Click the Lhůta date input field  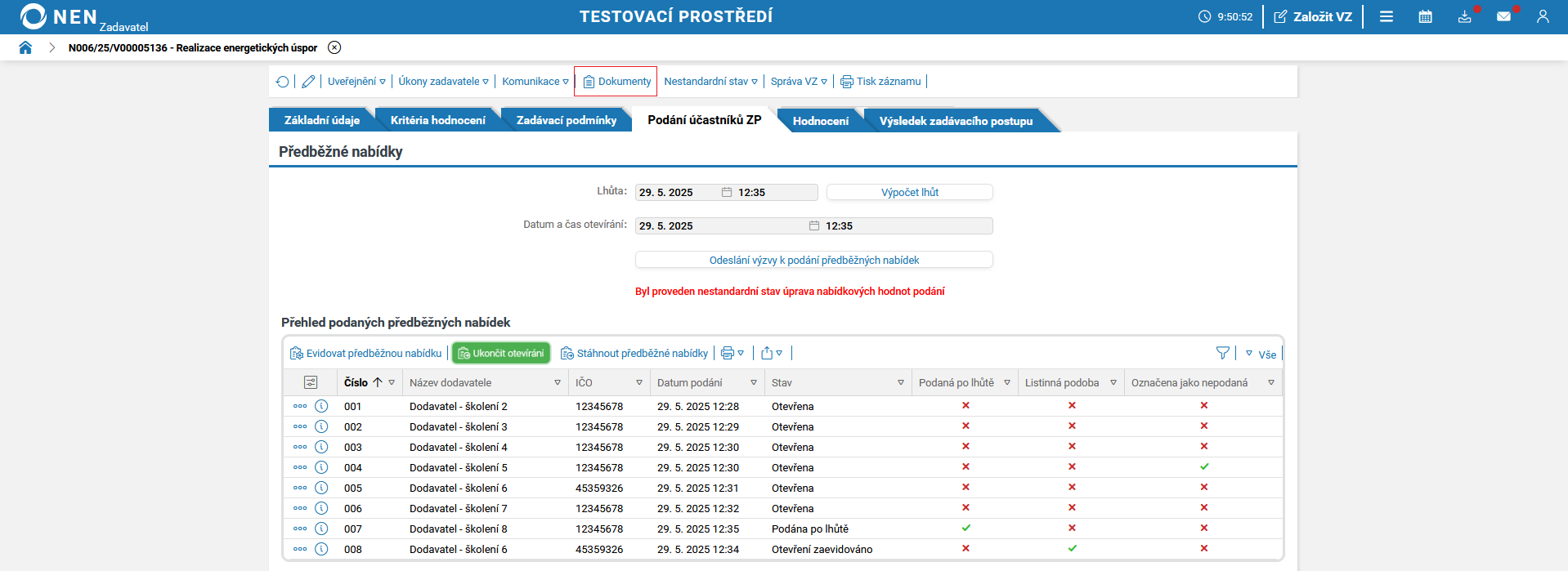pyautogui.click(x=677, y=193)
